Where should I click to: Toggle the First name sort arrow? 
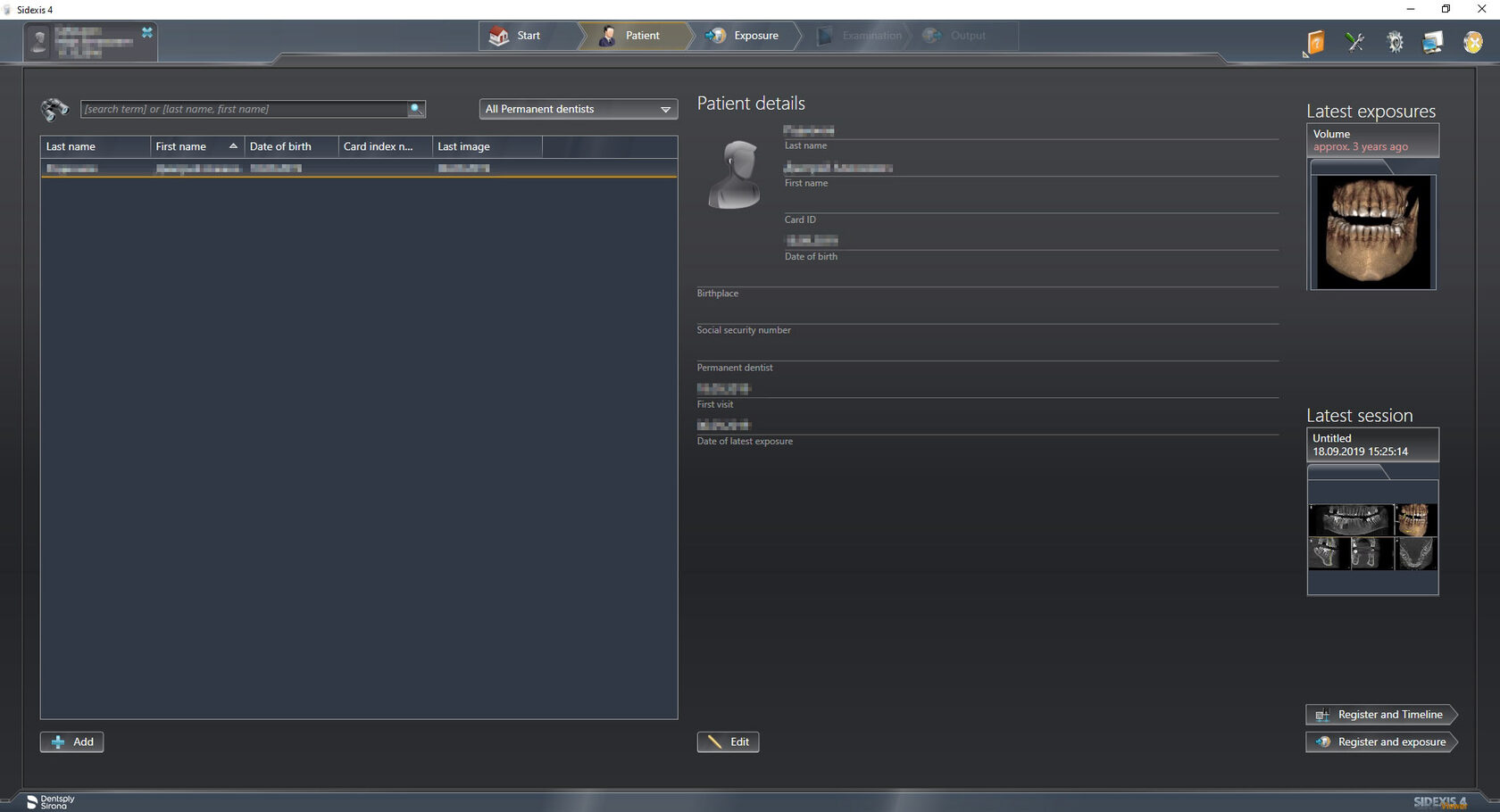pyautogui.click(x=233, y=146)
